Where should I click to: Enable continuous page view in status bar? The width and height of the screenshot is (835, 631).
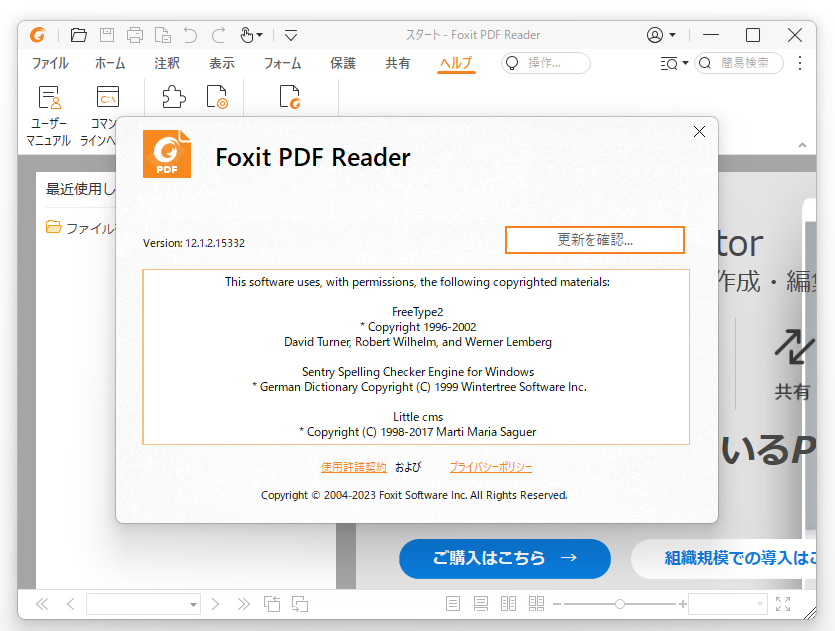pyautogui.click(x=481, y=604)
